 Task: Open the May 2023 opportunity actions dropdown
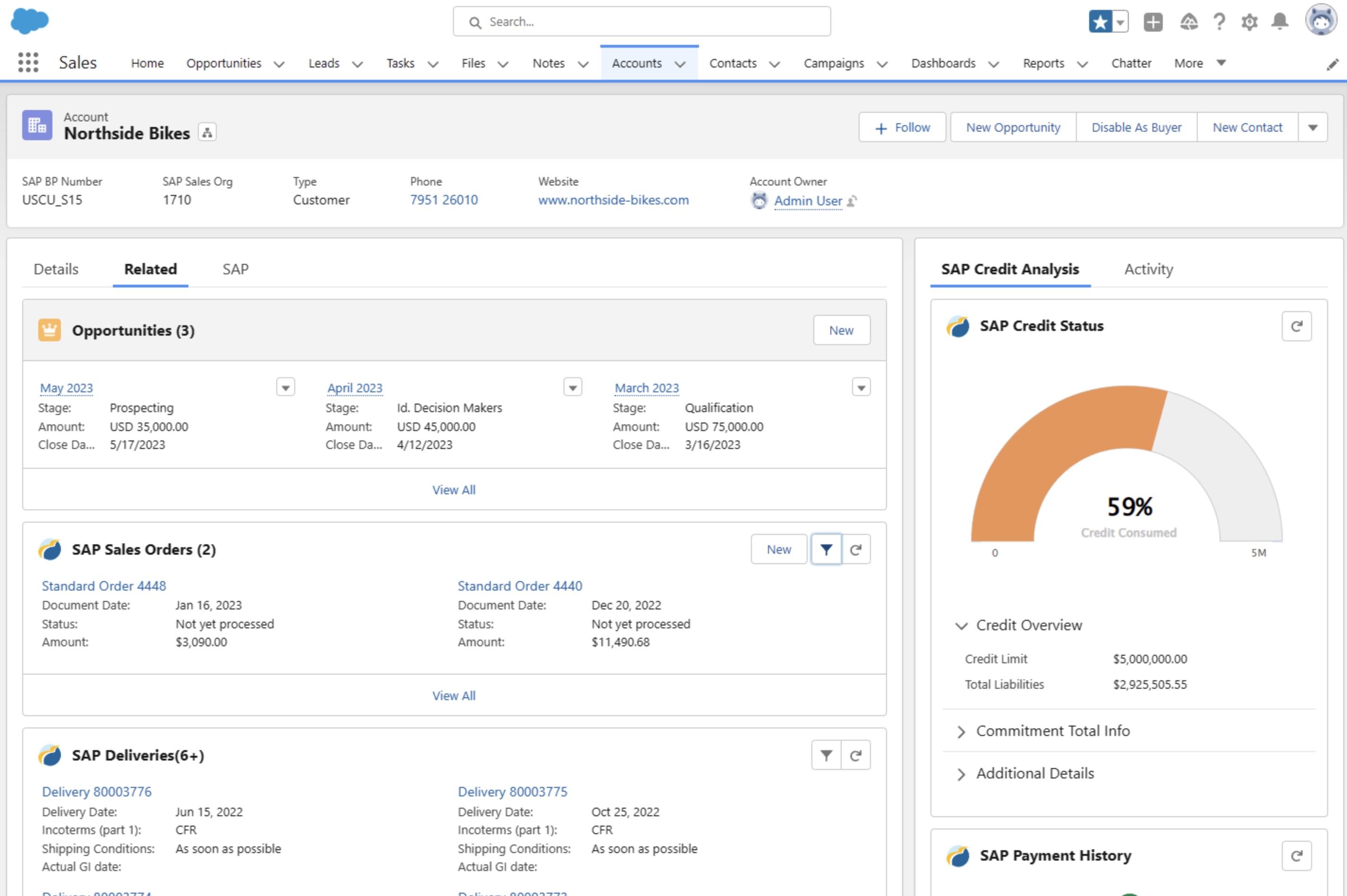point(285,388)
